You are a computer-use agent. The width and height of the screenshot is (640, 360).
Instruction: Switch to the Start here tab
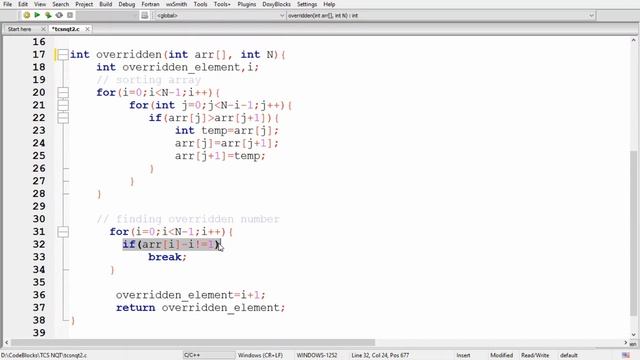pos(20,29)
